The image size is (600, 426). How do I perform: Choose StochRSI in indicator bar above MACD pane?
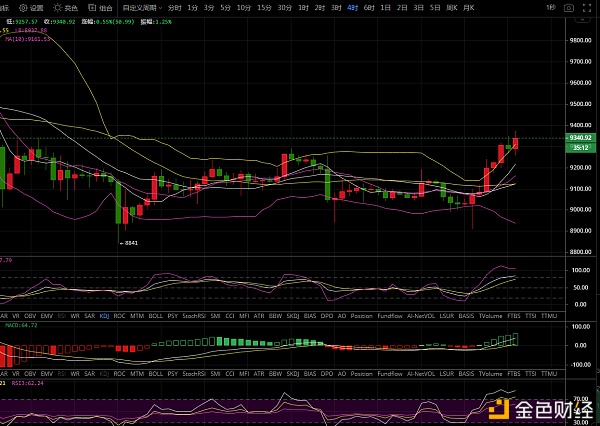(194, 316)
